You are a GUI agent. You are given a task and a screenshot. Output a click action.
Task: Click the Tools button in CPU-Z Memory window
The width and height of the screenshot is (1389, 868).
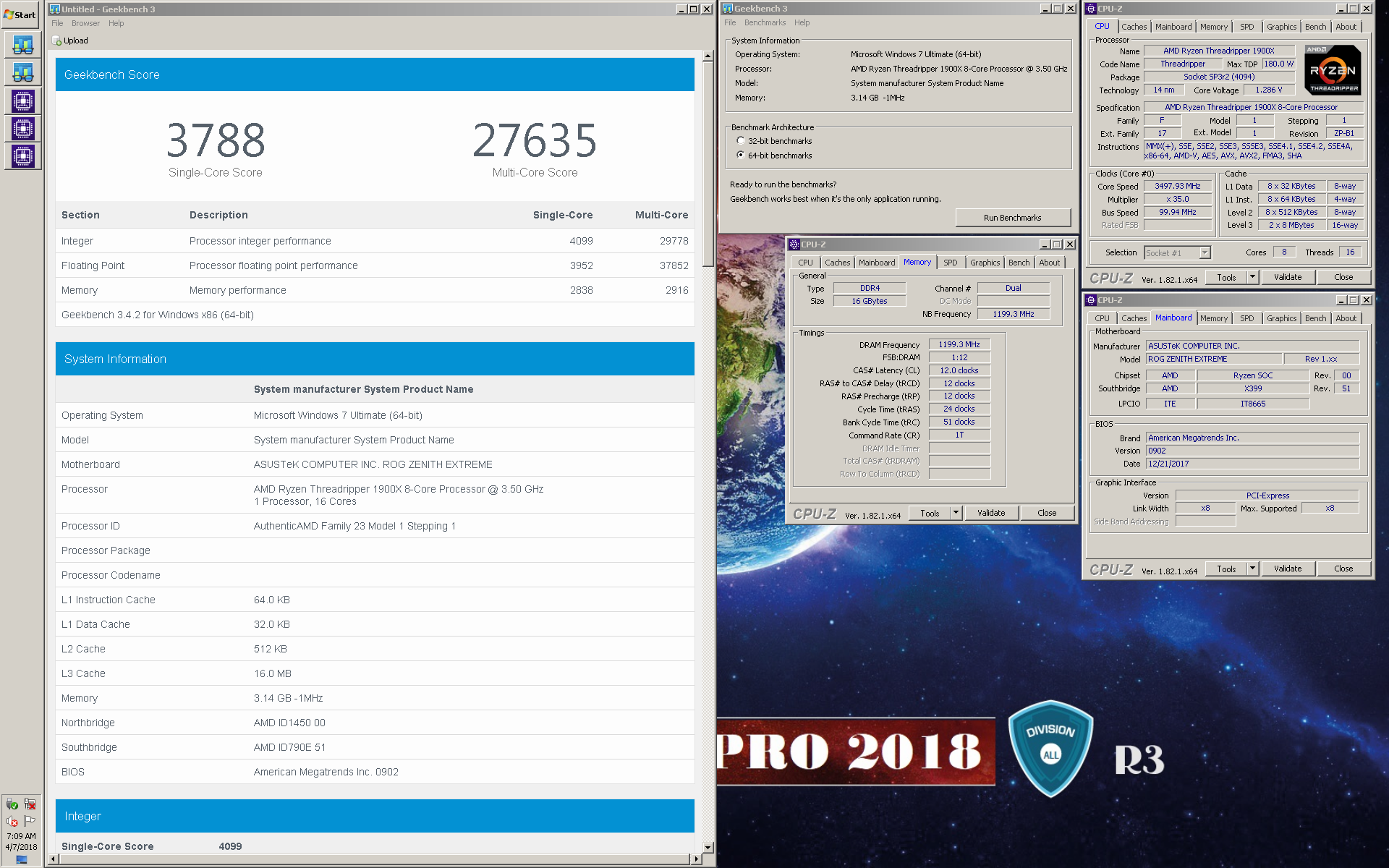point(930,513)
